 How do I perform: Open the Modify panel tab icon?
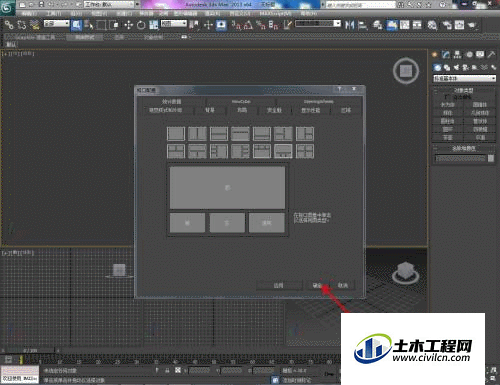(446, 54)
